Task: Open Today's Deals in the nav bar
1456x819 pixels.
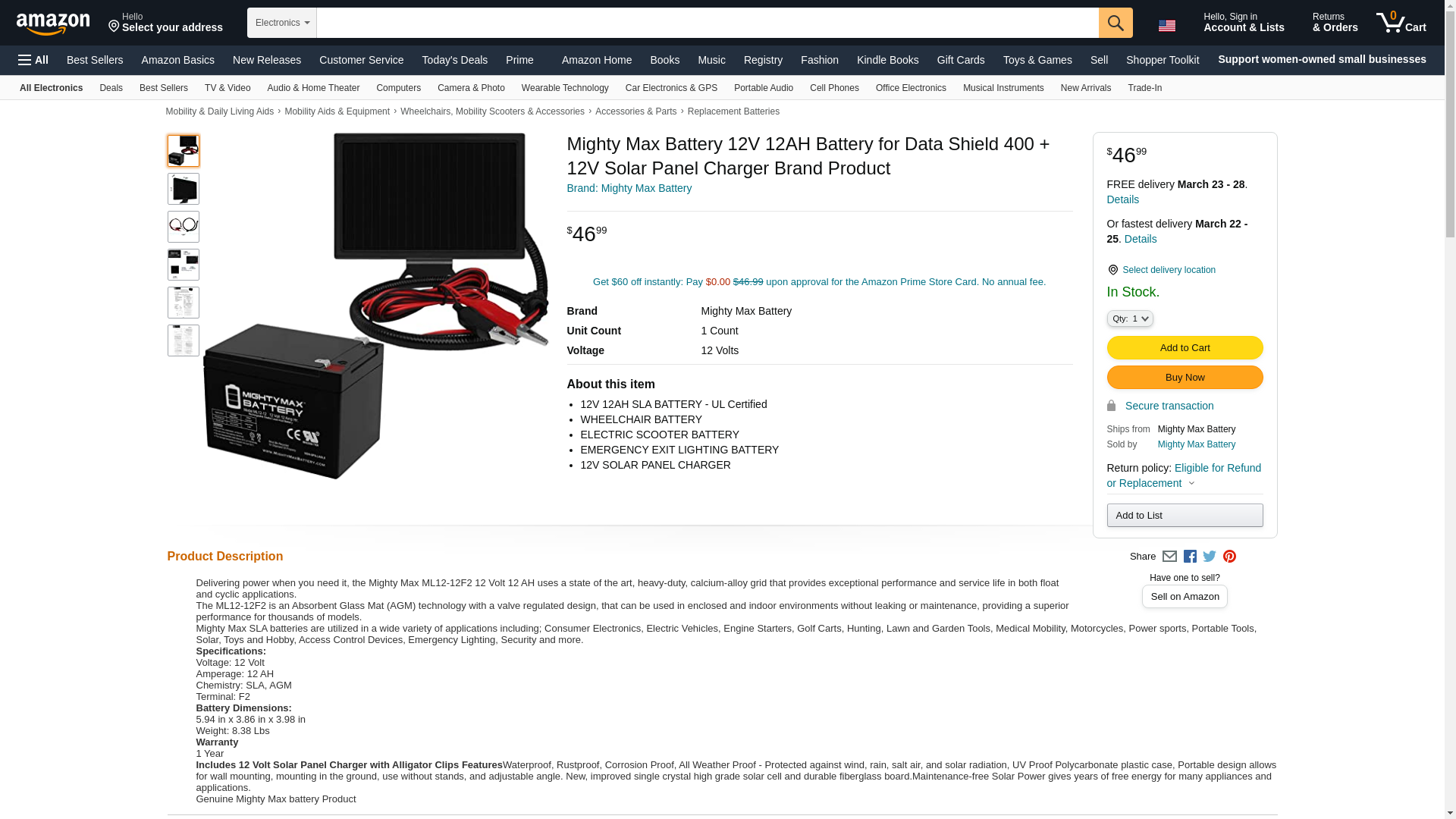Action: 455,60
